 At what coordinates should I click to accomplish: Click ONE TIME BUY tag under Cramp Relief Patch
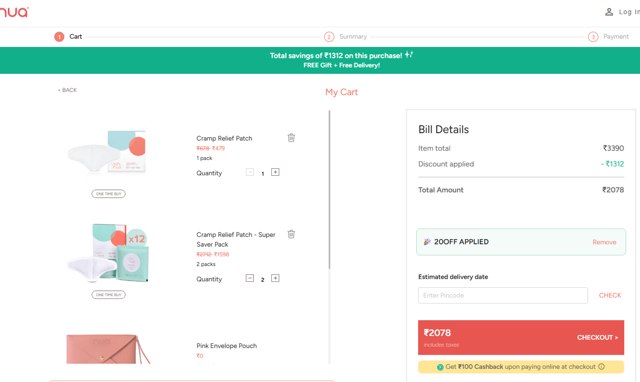tap(109, 193)
